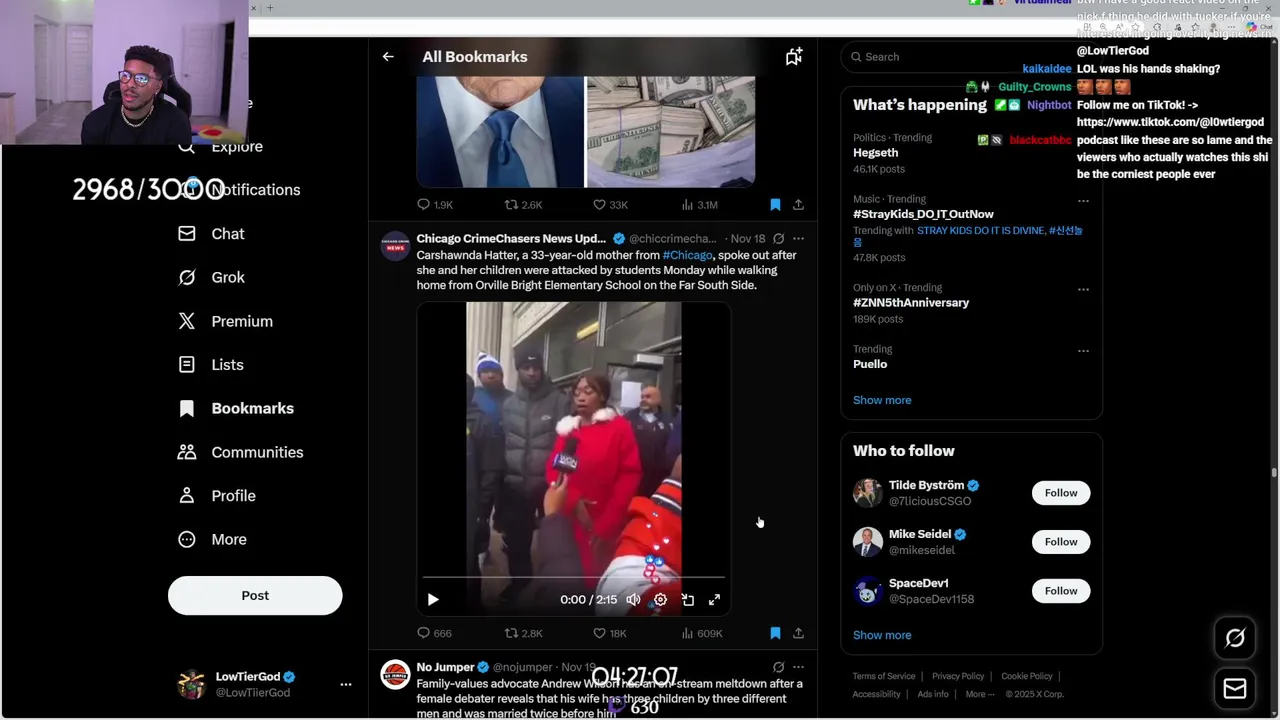Image resolution: width=1280 pixels, height=720 pixels.
Task: Open the floating Messages envelope button
Action: 1235,688
